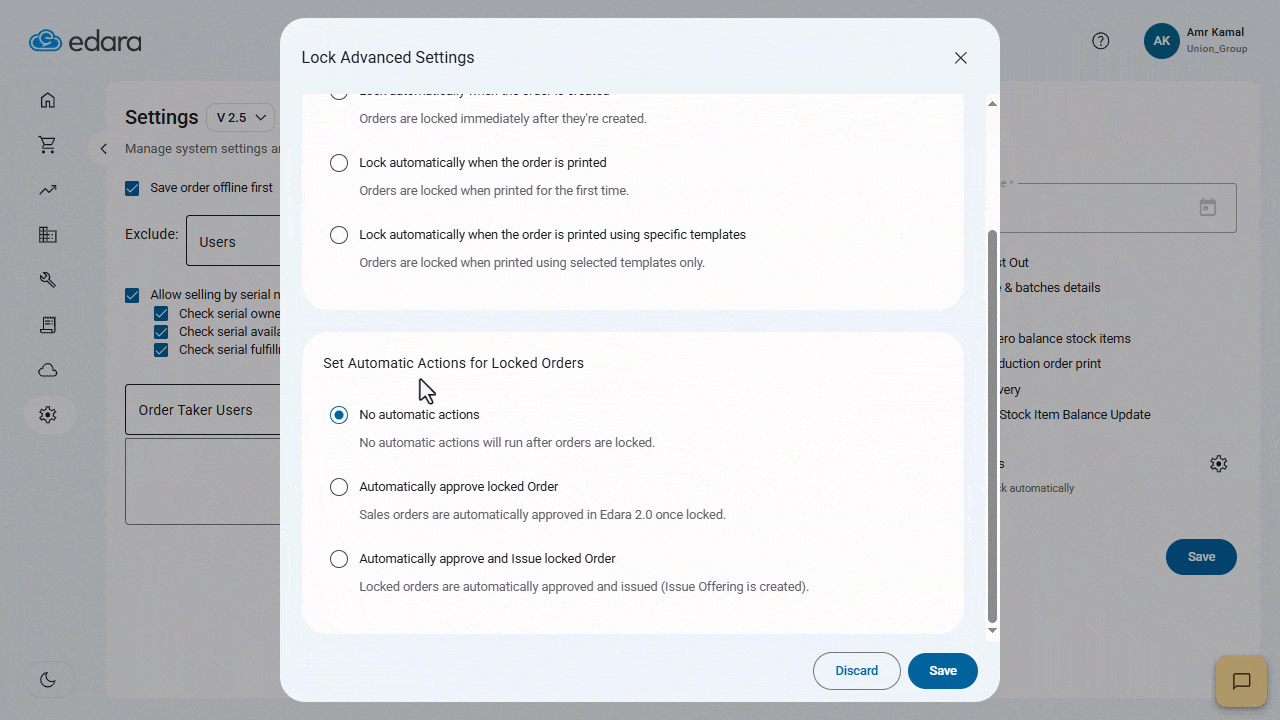
Task: Open the settings gear in sidebar
Action: 47,414
